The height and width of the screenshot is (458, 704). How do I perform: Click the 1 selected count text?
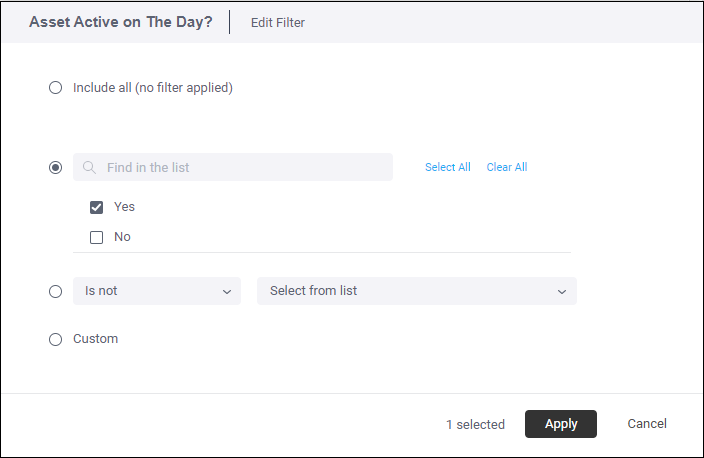click(x=475, y=424)
